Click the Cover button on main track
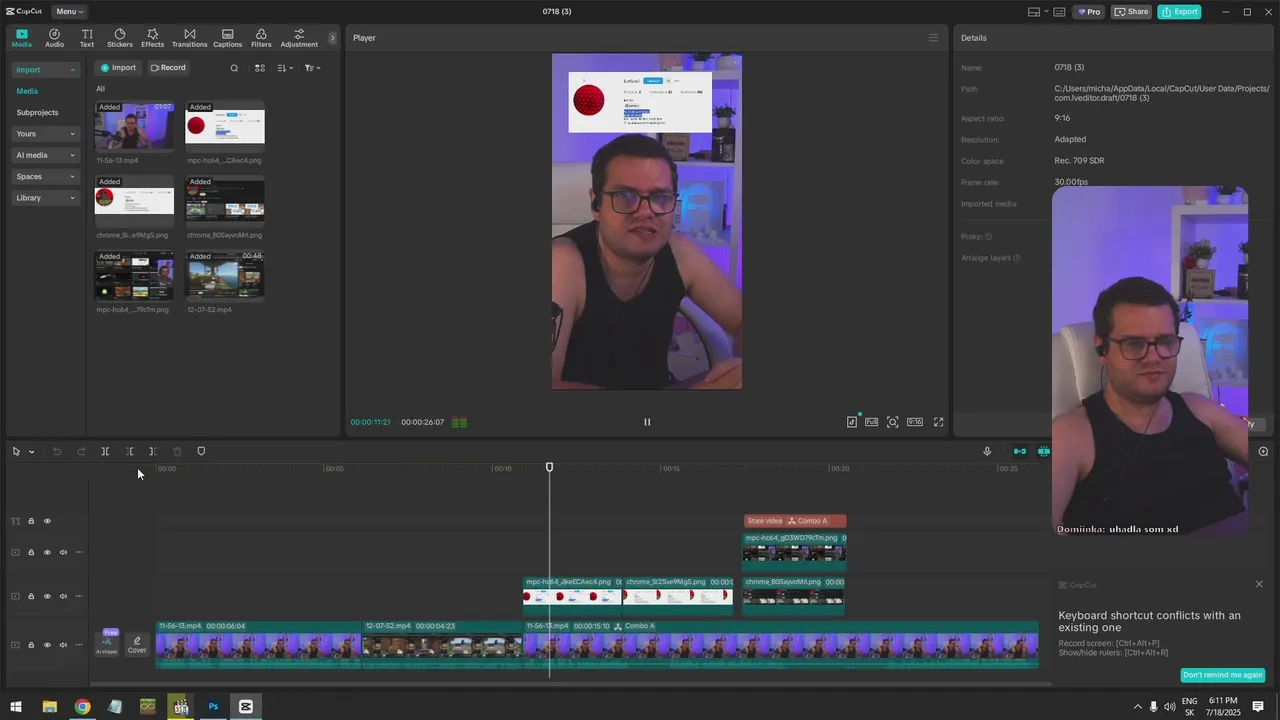1280x720 pixels. click(137, 645)
